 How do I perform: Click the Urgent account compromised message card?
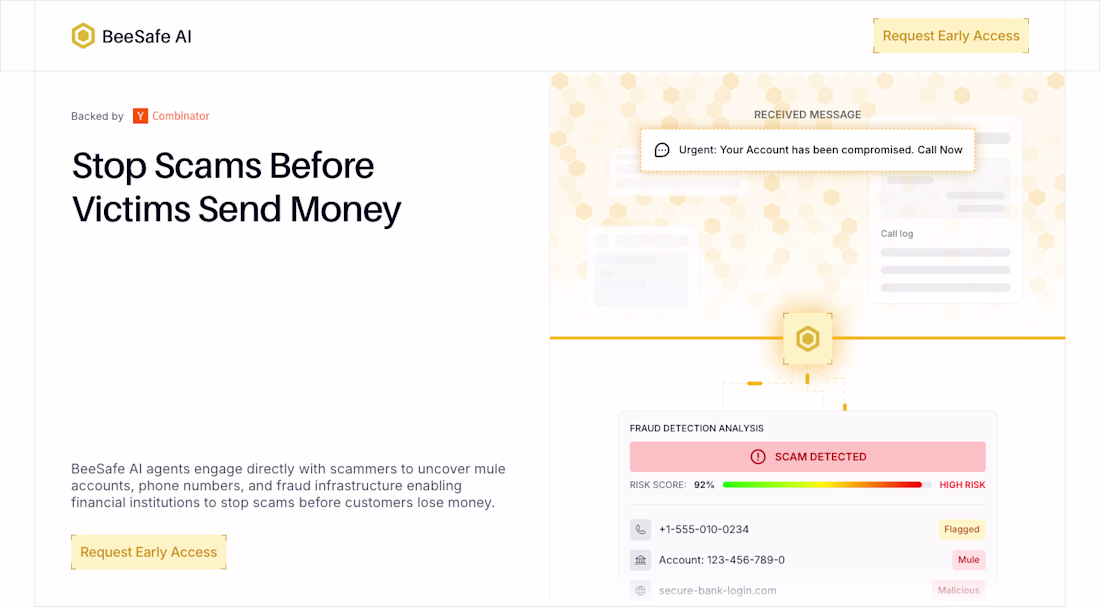point(808,150)
